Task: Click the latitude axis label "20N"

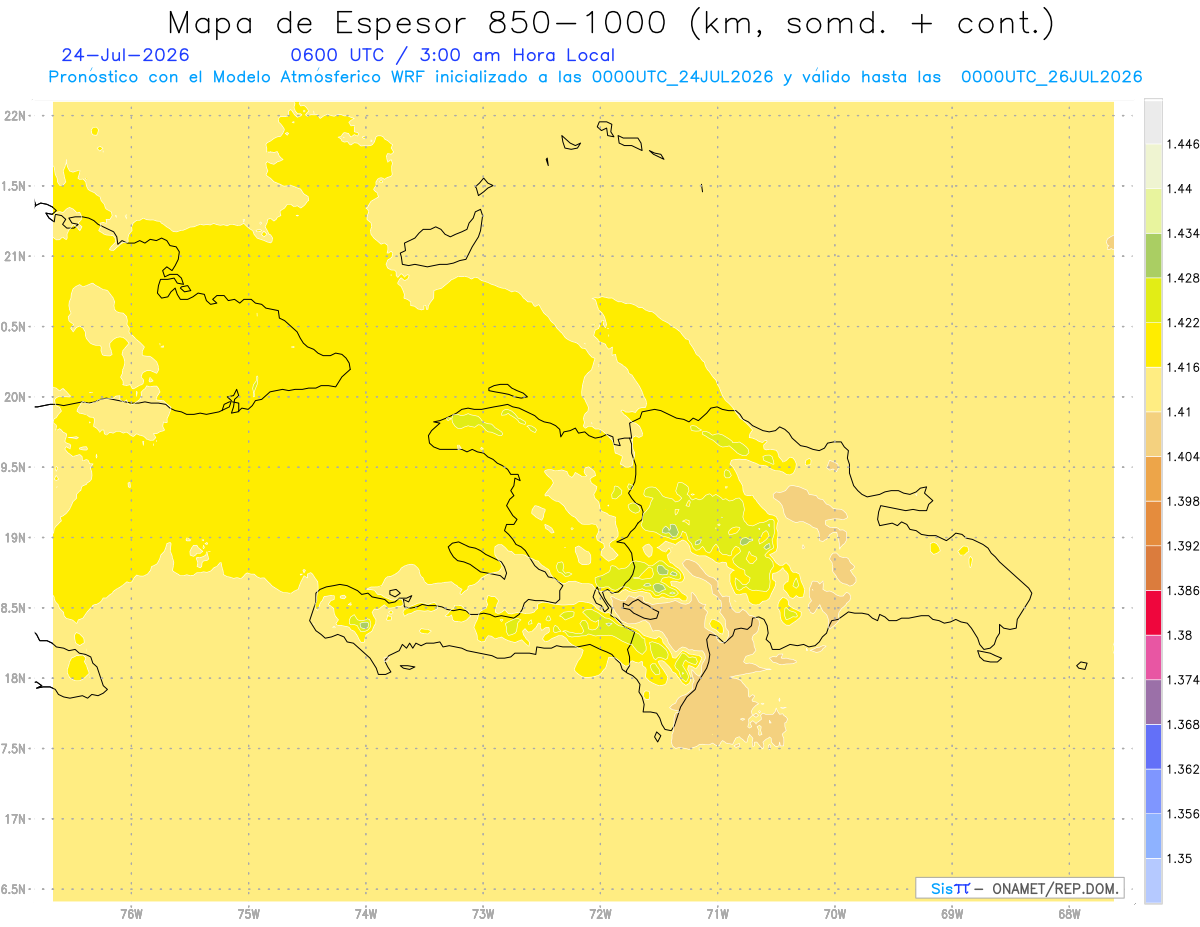Action: (16, 397)
